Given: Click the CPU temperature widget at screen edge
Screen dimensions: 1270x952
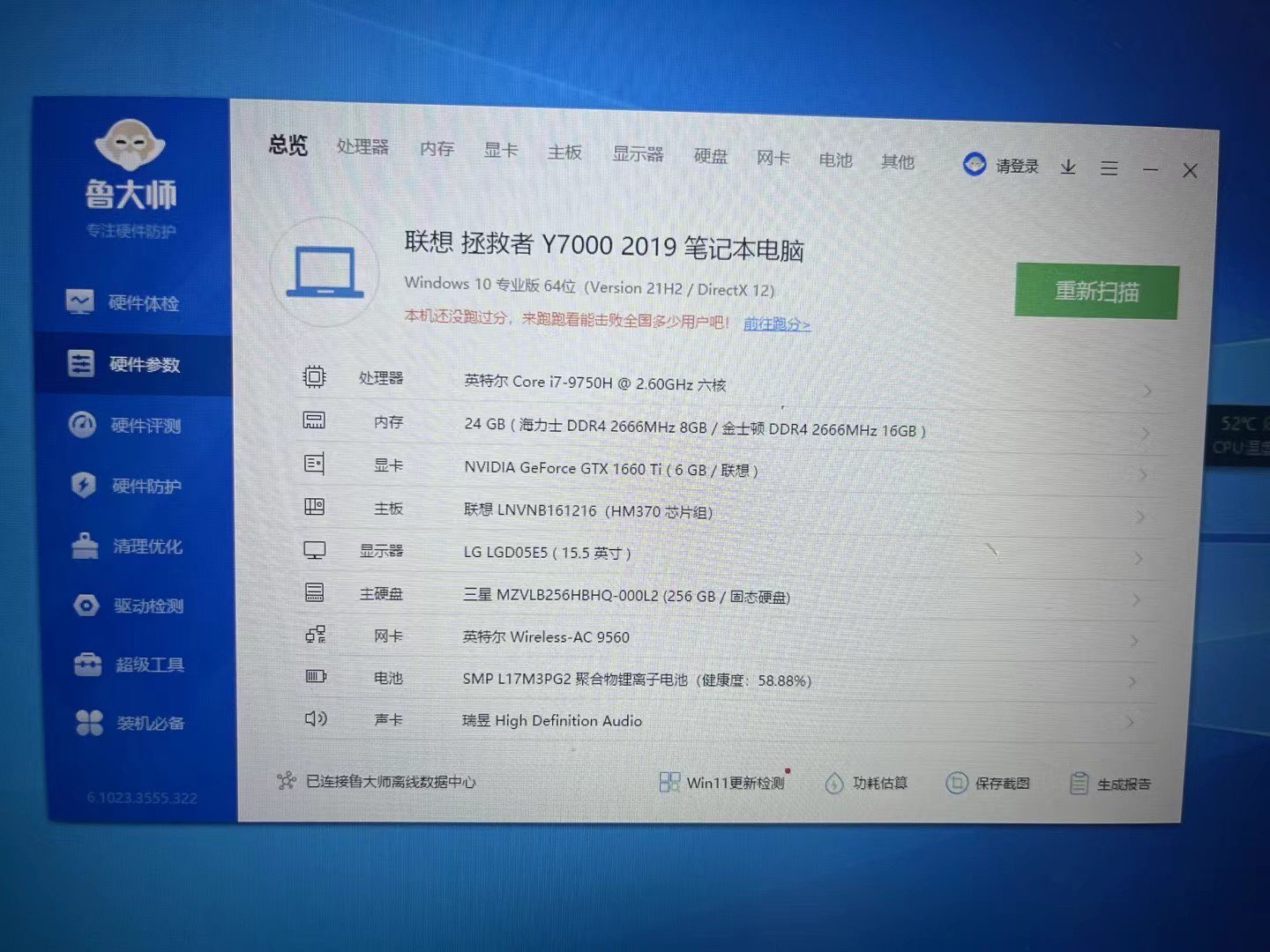Looking at the screenshot, I should coord(1239,435).
